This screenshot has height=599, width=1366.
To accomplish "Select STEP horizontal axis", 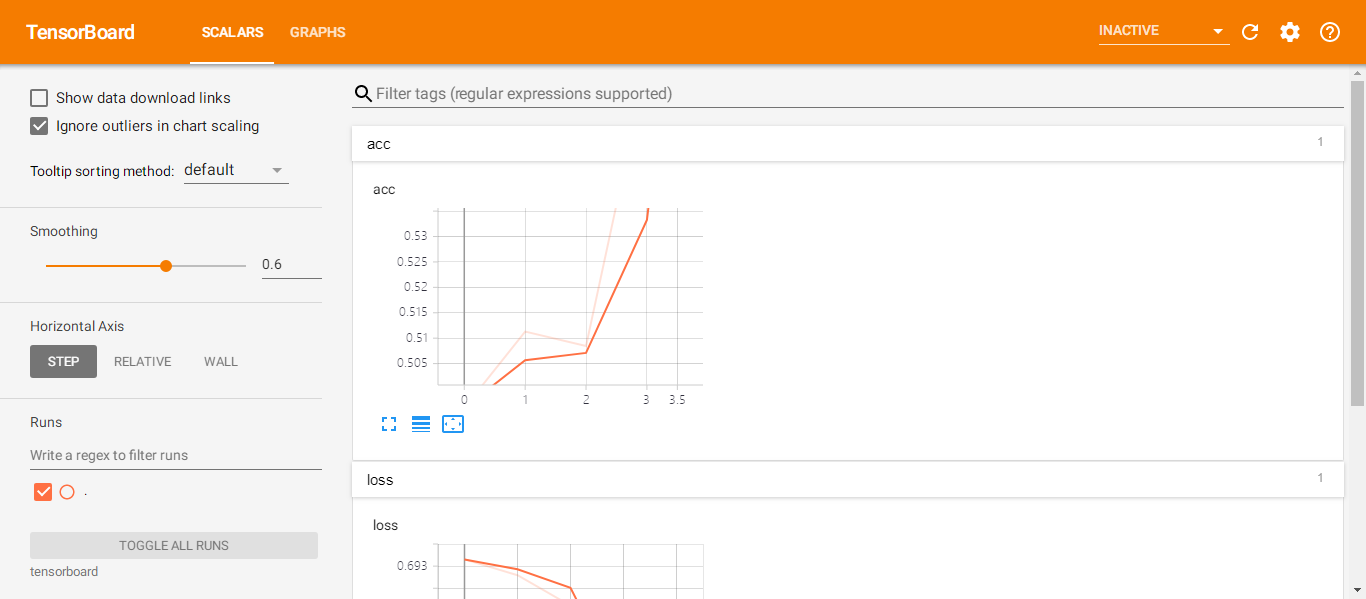I will click(x=63, y=362).
